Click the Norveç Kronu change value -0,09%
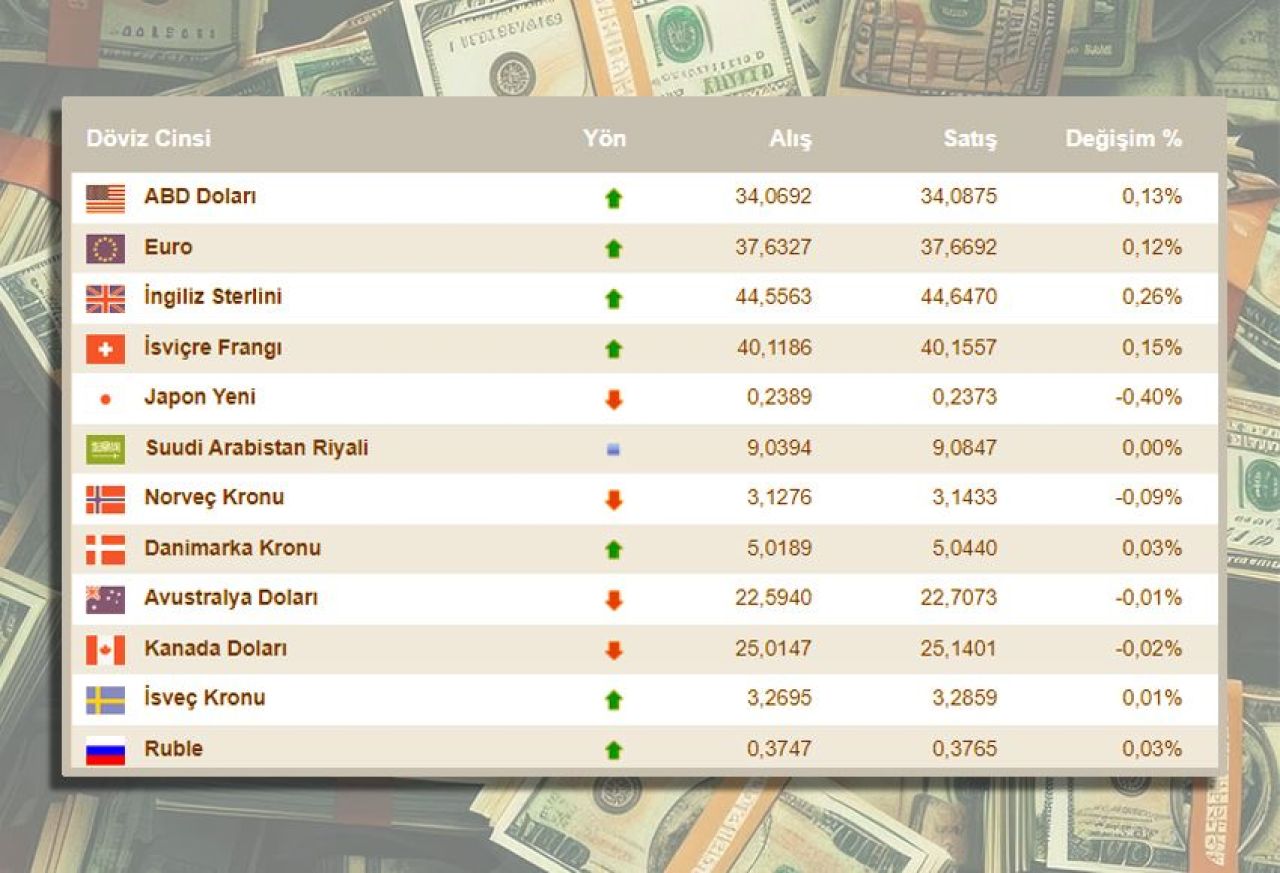1280x873 pixels. (1148, 497)
